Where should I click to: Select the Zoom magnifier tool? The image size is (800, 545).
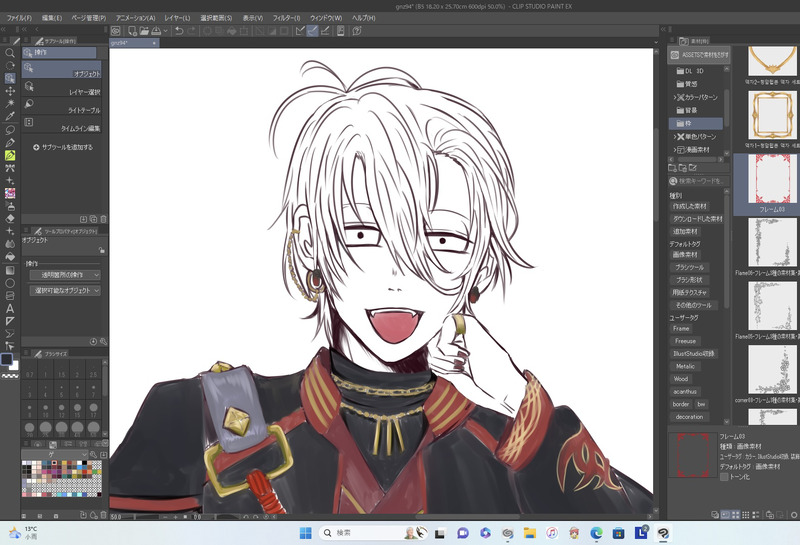[x=10, y=53]
